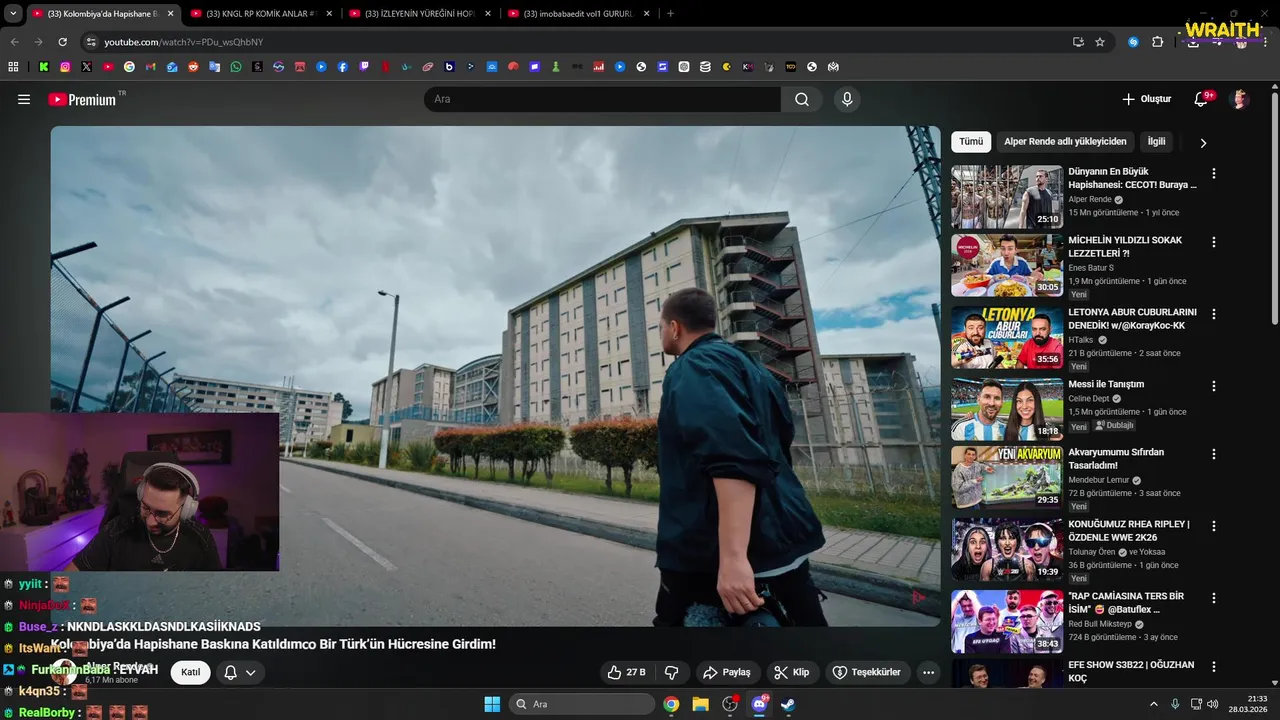Open the Gmail bookmark
Image resolution: width=1280 pixels, height=720 pixels.
151,67
